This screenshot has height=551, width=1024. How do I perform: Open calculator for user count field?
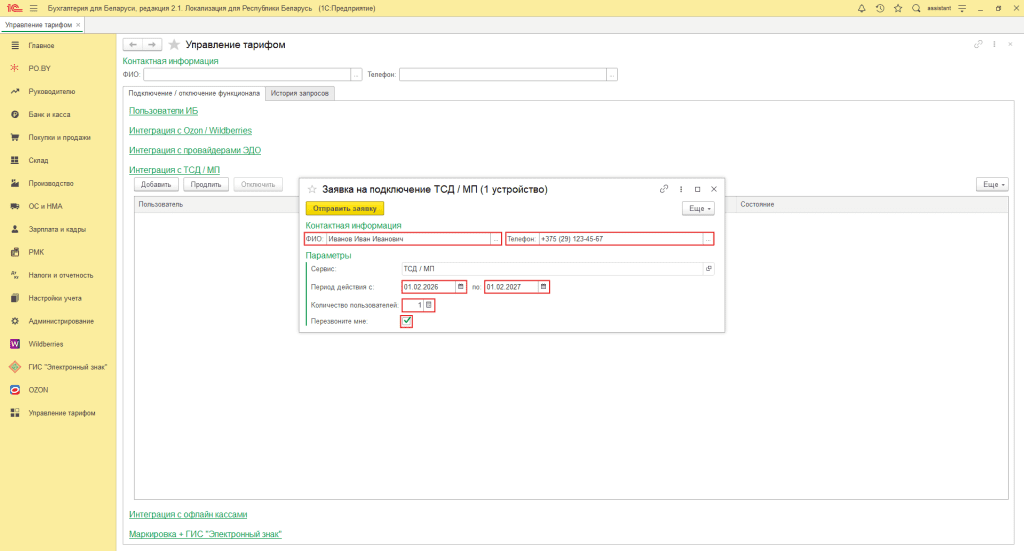[x=429, y=304]
